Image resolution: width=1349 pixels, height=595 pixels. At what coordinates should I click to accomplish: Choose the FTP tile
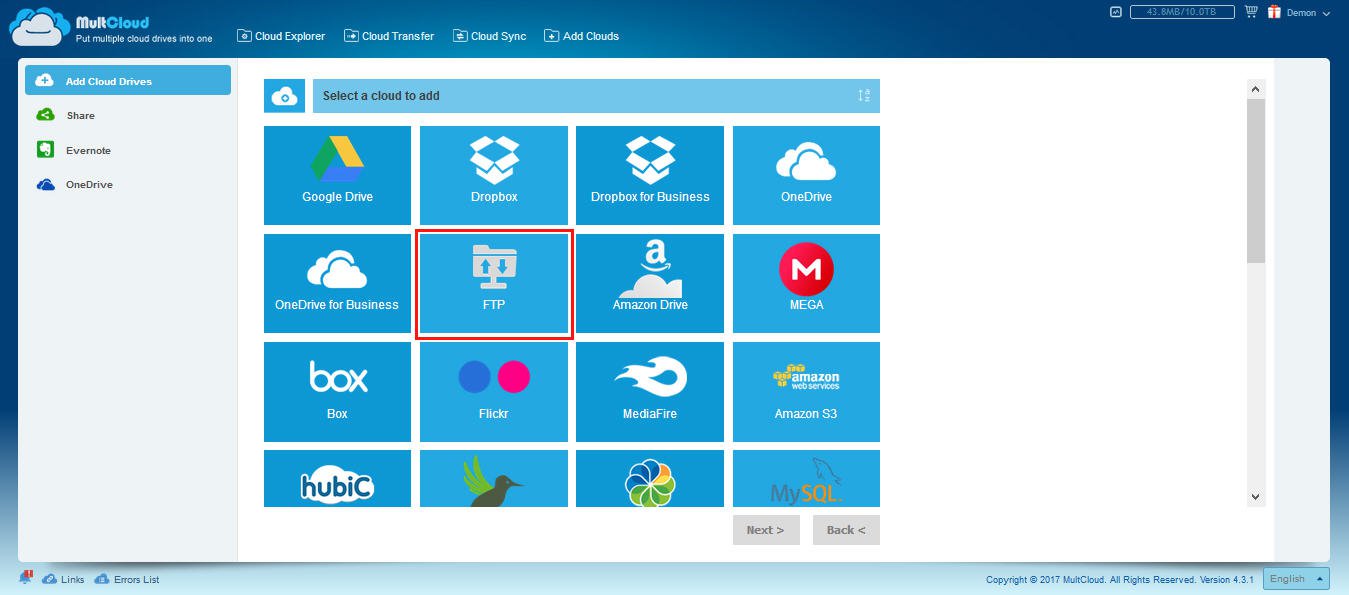click(x=494, y=283)
